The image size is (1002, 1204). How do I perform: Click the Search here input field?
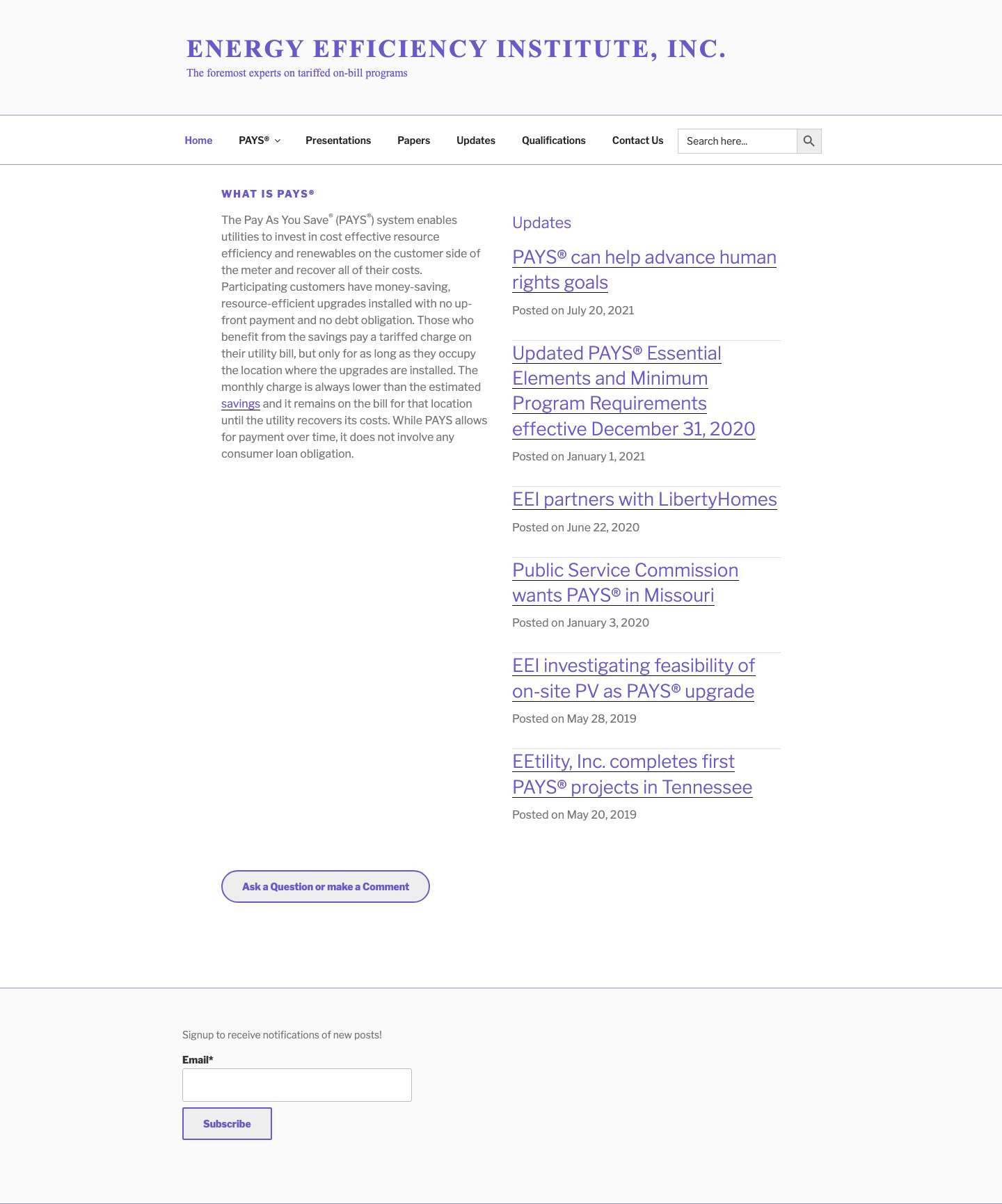[738, 141]
